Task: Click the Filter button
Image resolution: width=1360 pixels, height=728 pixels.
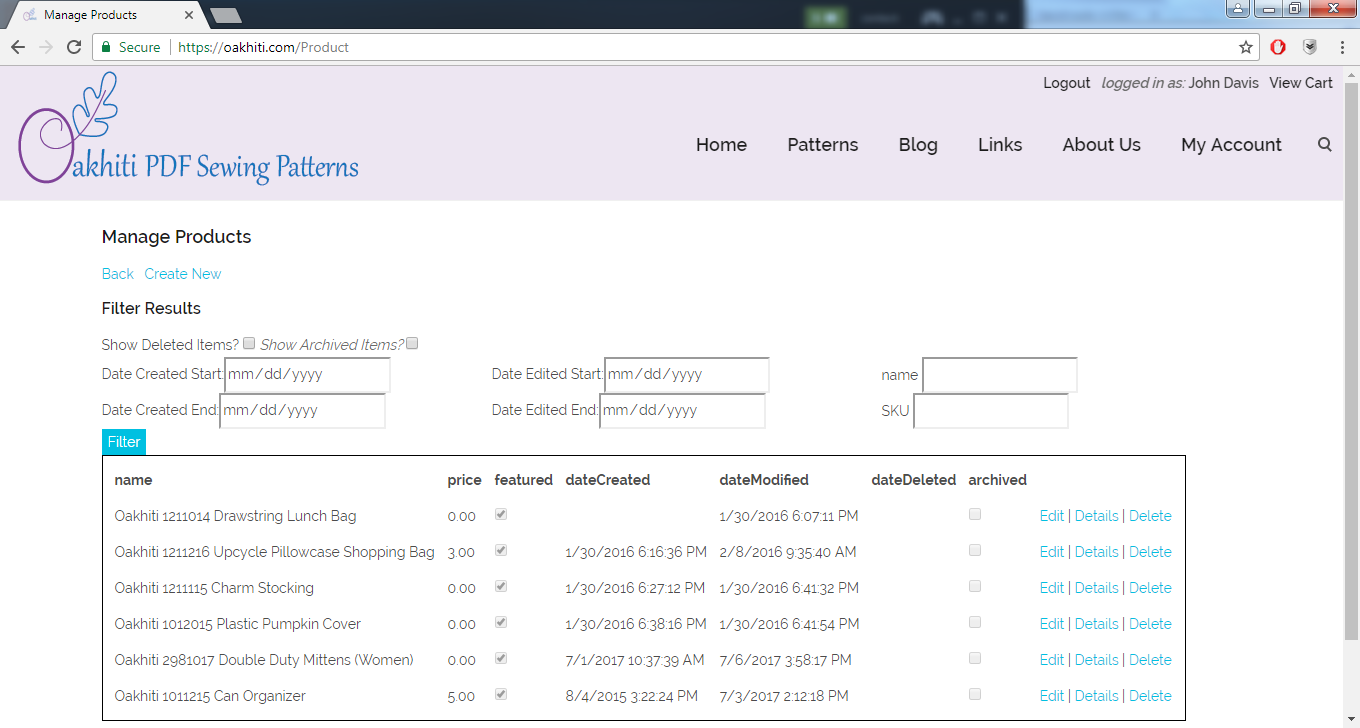Action: [124, 442]
